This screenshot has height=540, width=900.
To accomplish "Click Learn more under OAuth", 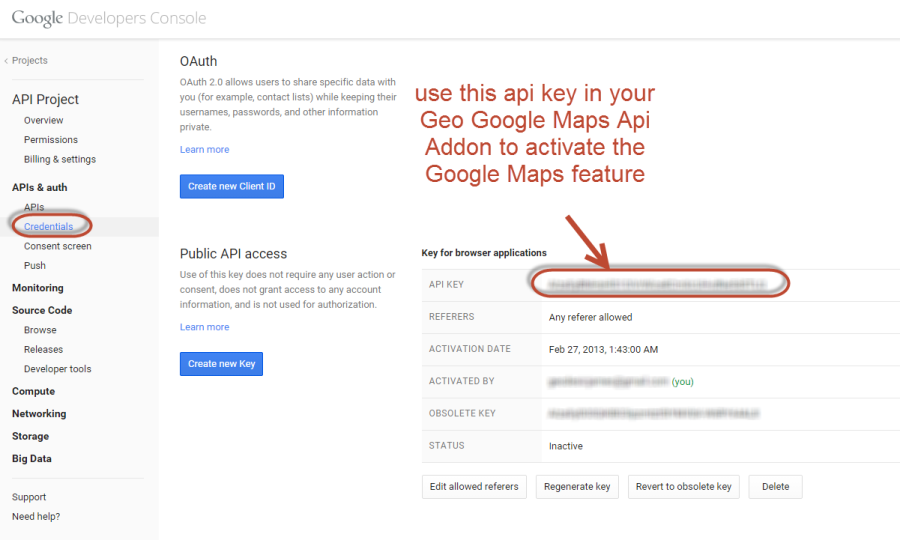I will pos(204,149).
